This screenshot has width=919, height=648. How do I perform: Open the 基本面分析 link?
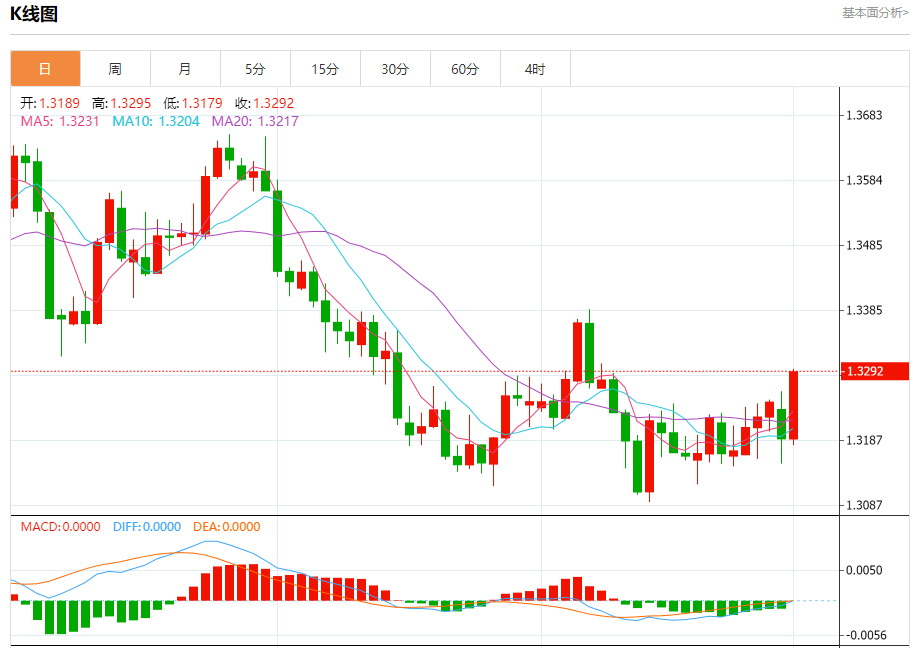pos(875,12)
